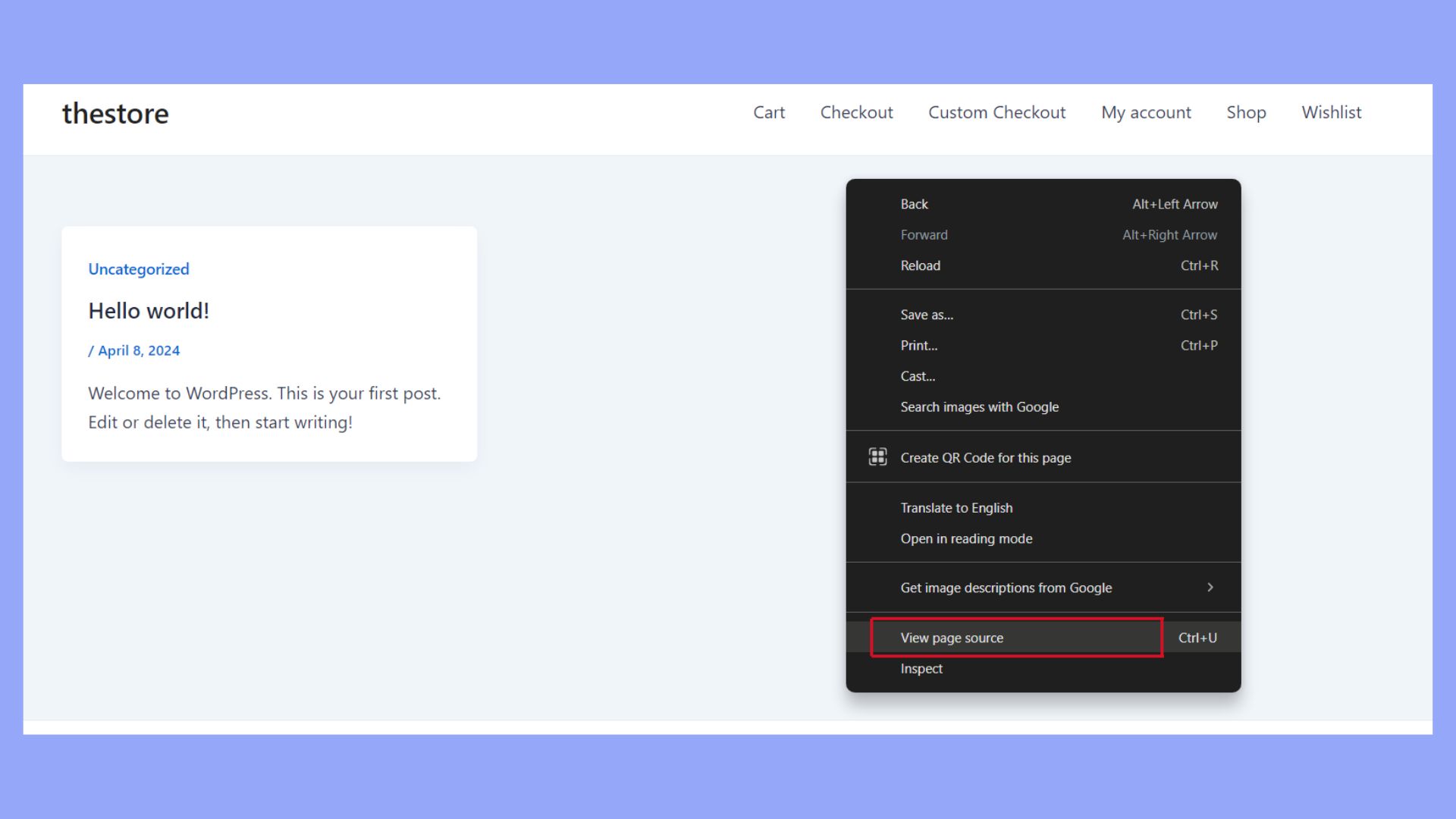Select View page source menu entry
1456x819 pixels.
pos(952,638)
